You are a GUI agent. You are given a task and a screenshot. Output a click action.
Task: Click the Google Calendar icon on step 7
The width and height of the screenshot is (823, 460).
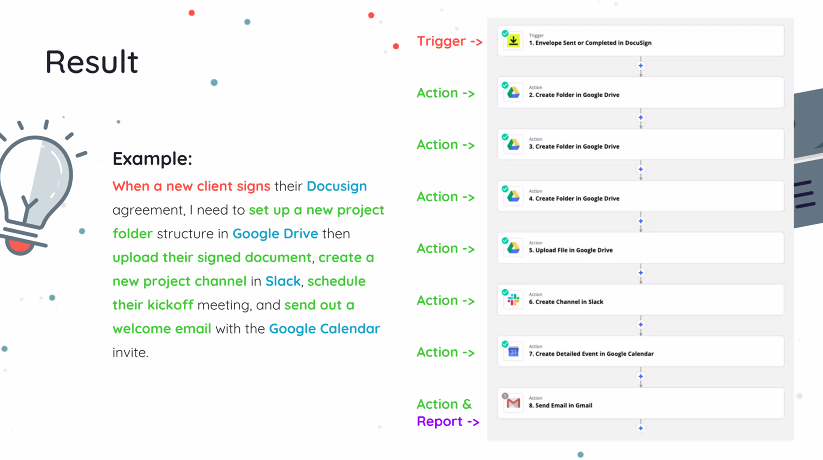tap(513, 352)
